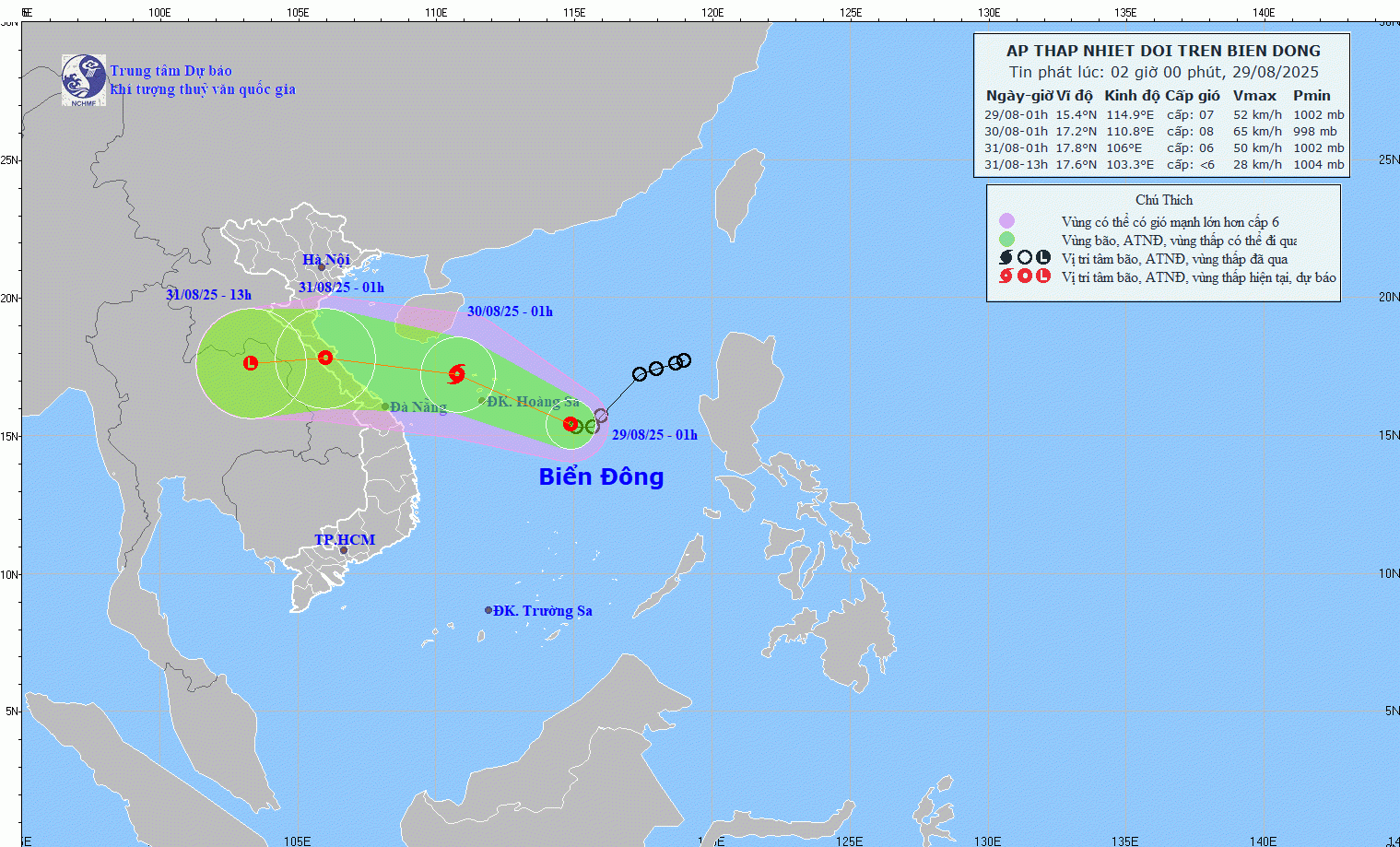
Task: Click the red L symbol in the legend
Action: 1043,276
